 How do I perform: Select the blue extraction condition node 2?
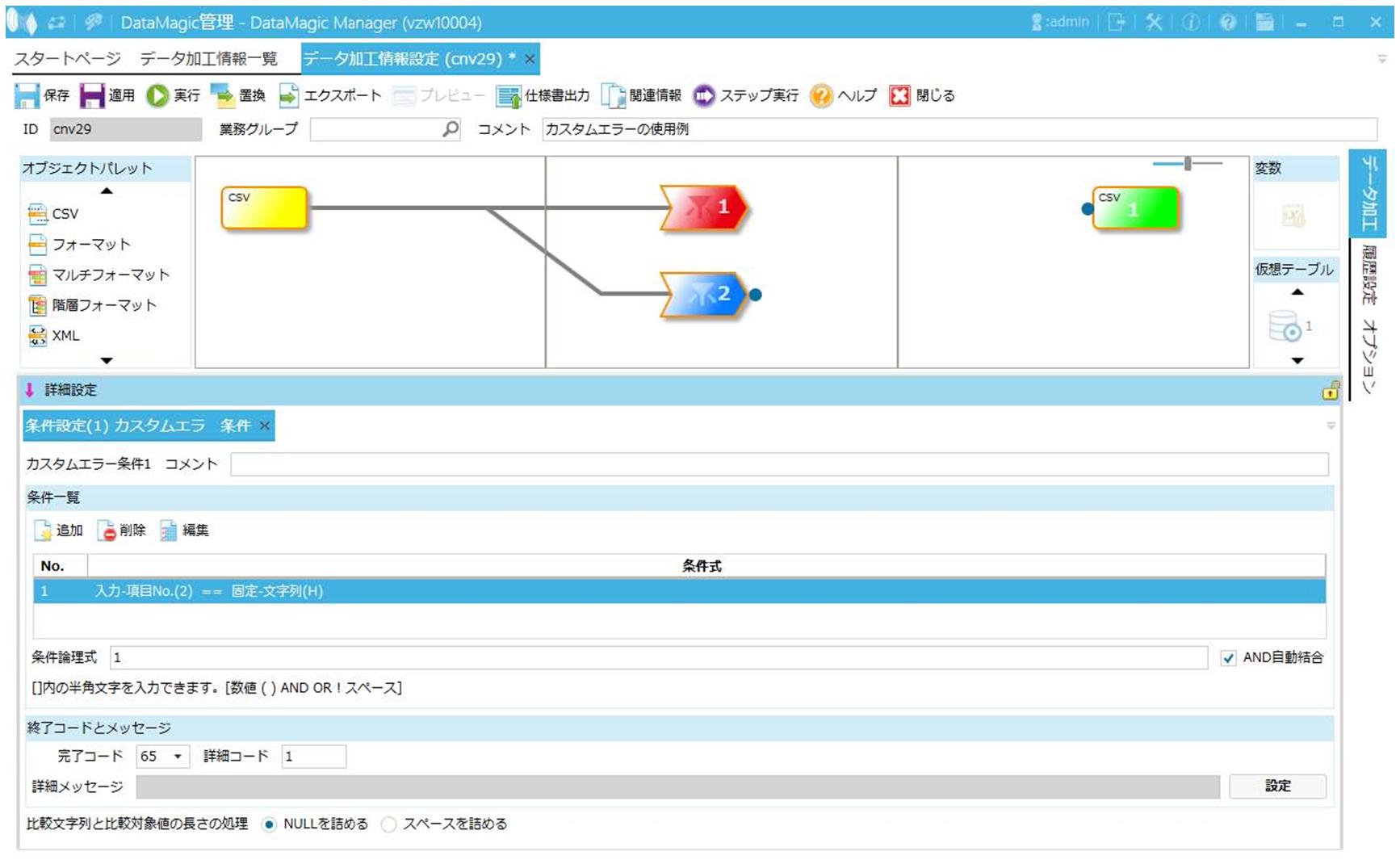click(x=702, y=294)
